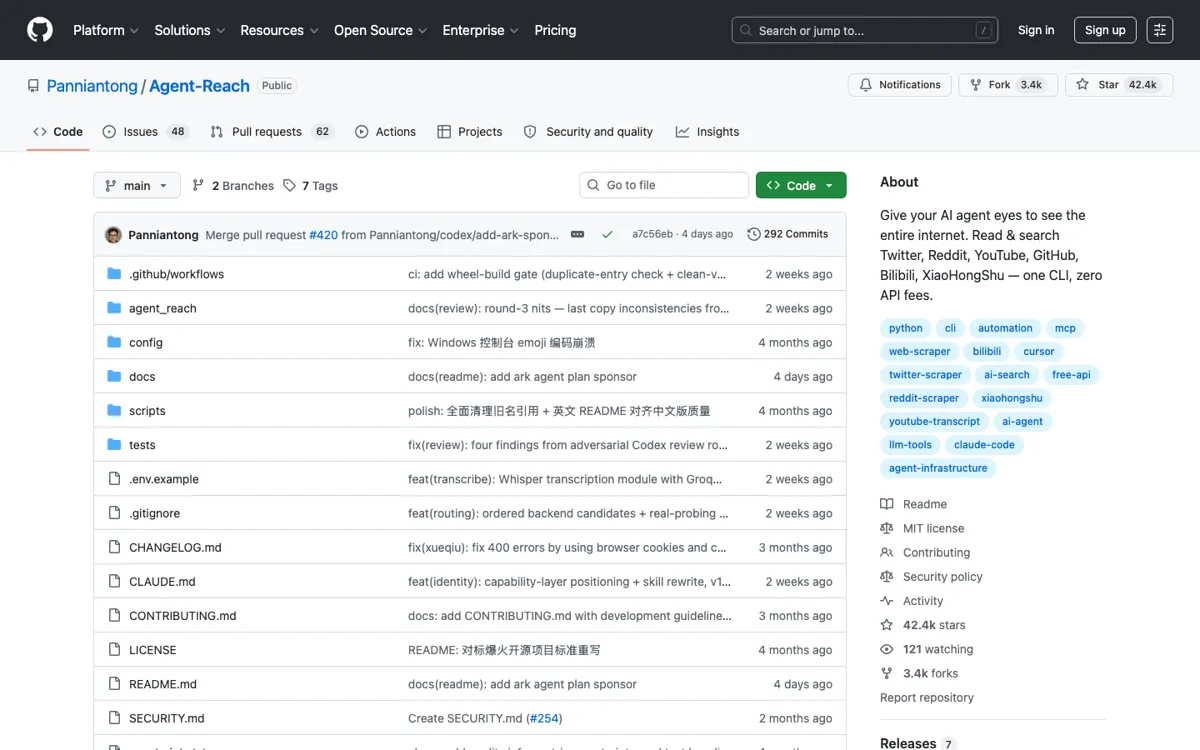Click the docs folder icon
Screen dimensions: 1200x750
coord(114,377)
